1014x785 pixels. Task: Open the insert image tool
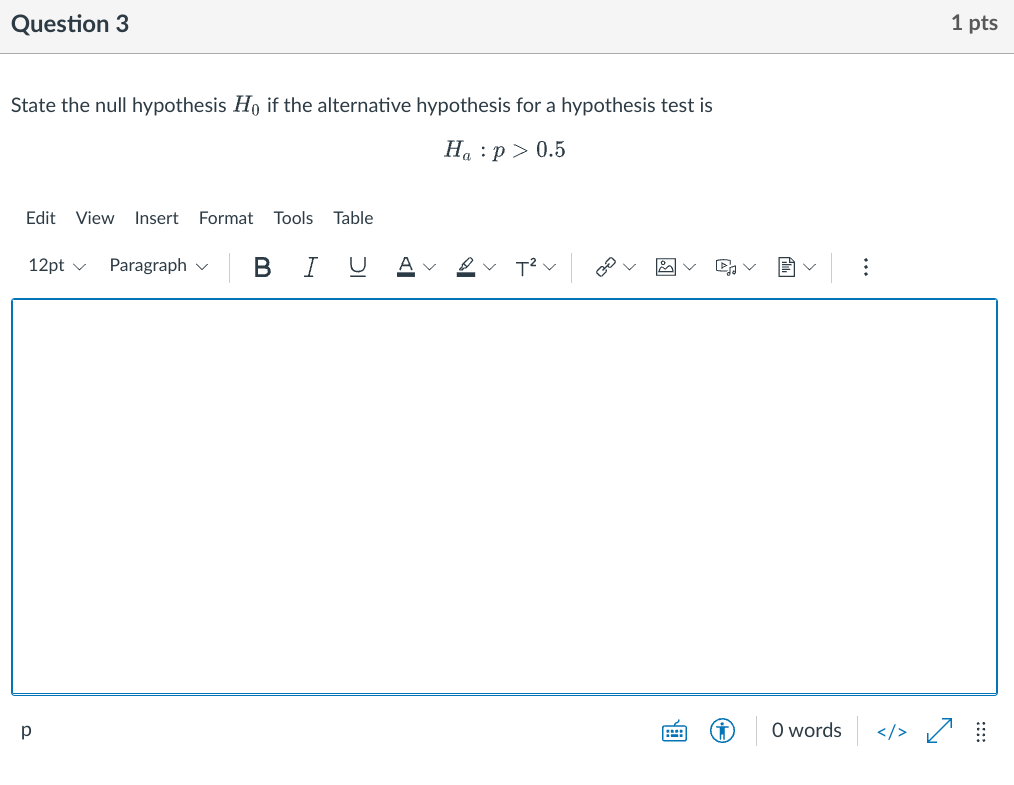[668, 267]
